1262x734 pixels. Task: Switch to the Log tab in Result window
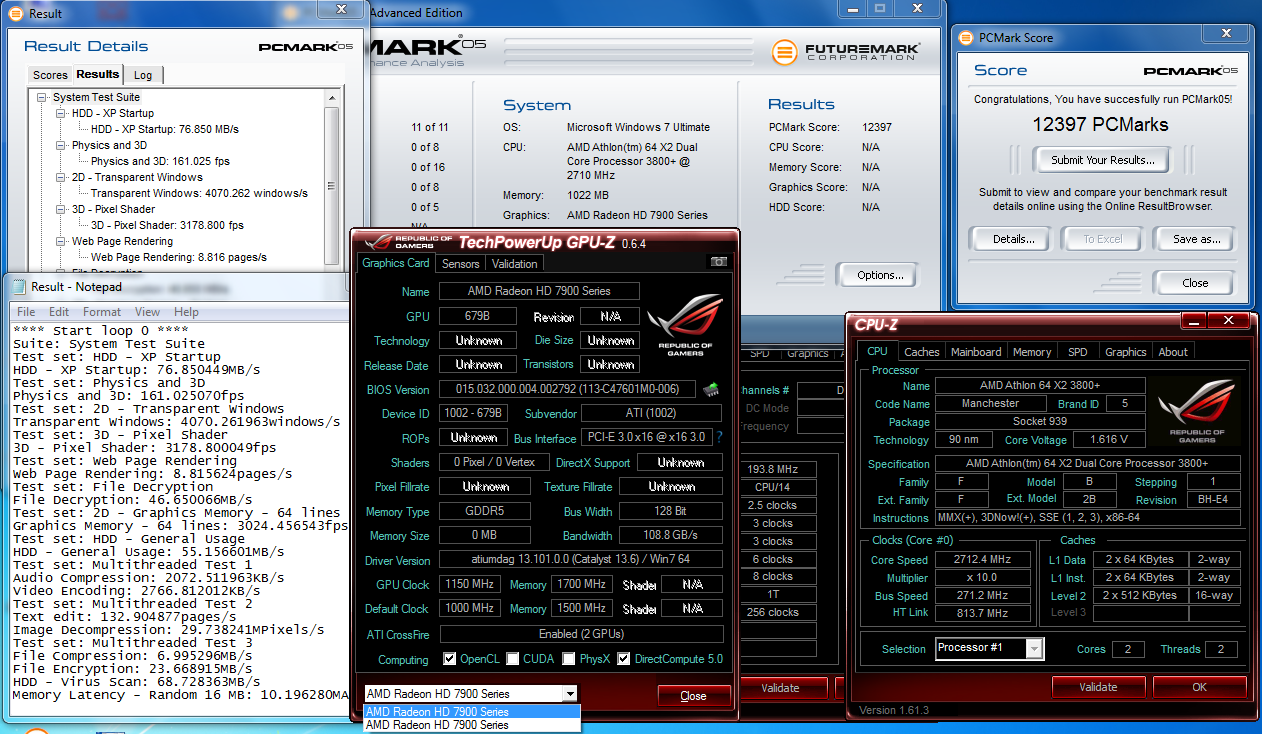(143, 75)
